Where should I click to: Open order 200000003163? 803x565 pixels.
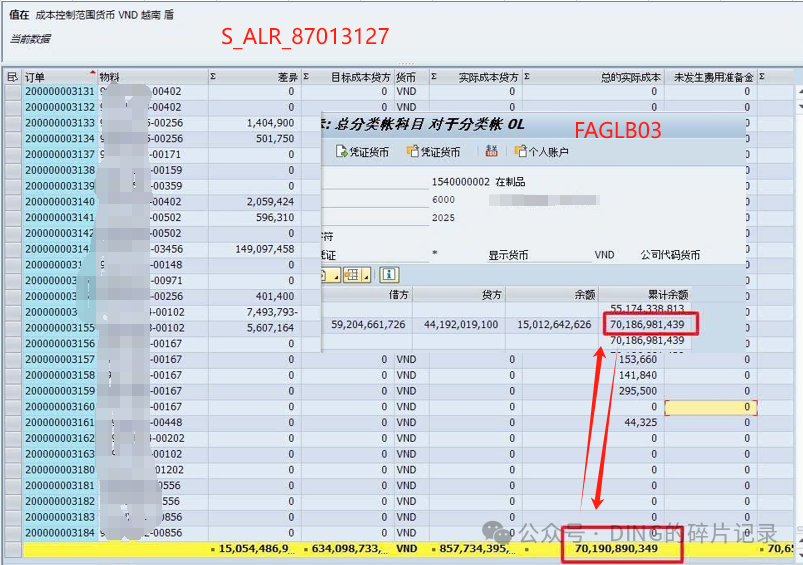pyautogui.click(x=60, y=454)
